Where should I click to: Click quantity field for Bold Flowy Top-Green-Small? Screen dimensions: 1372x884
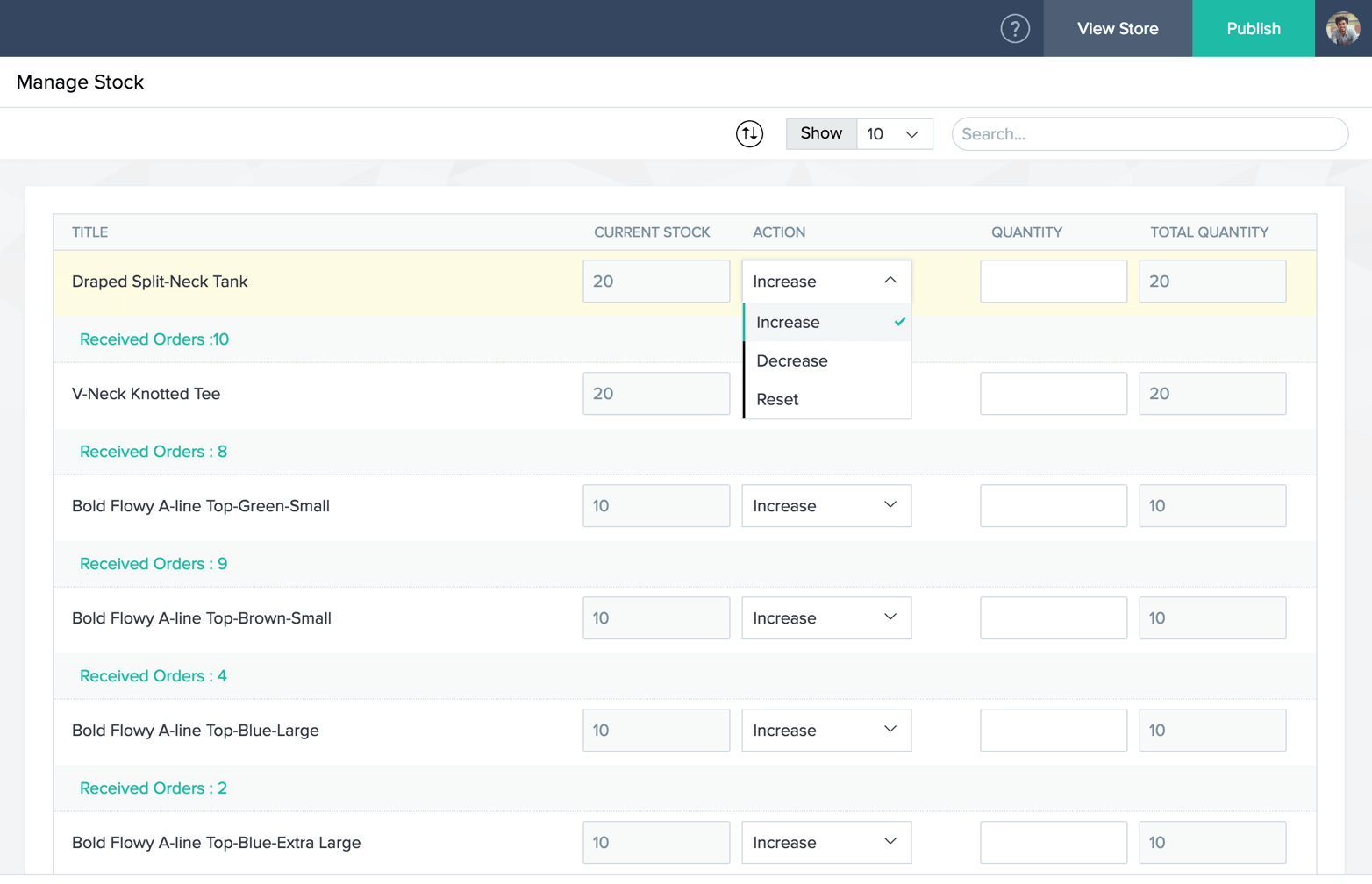pos(1053,506)
